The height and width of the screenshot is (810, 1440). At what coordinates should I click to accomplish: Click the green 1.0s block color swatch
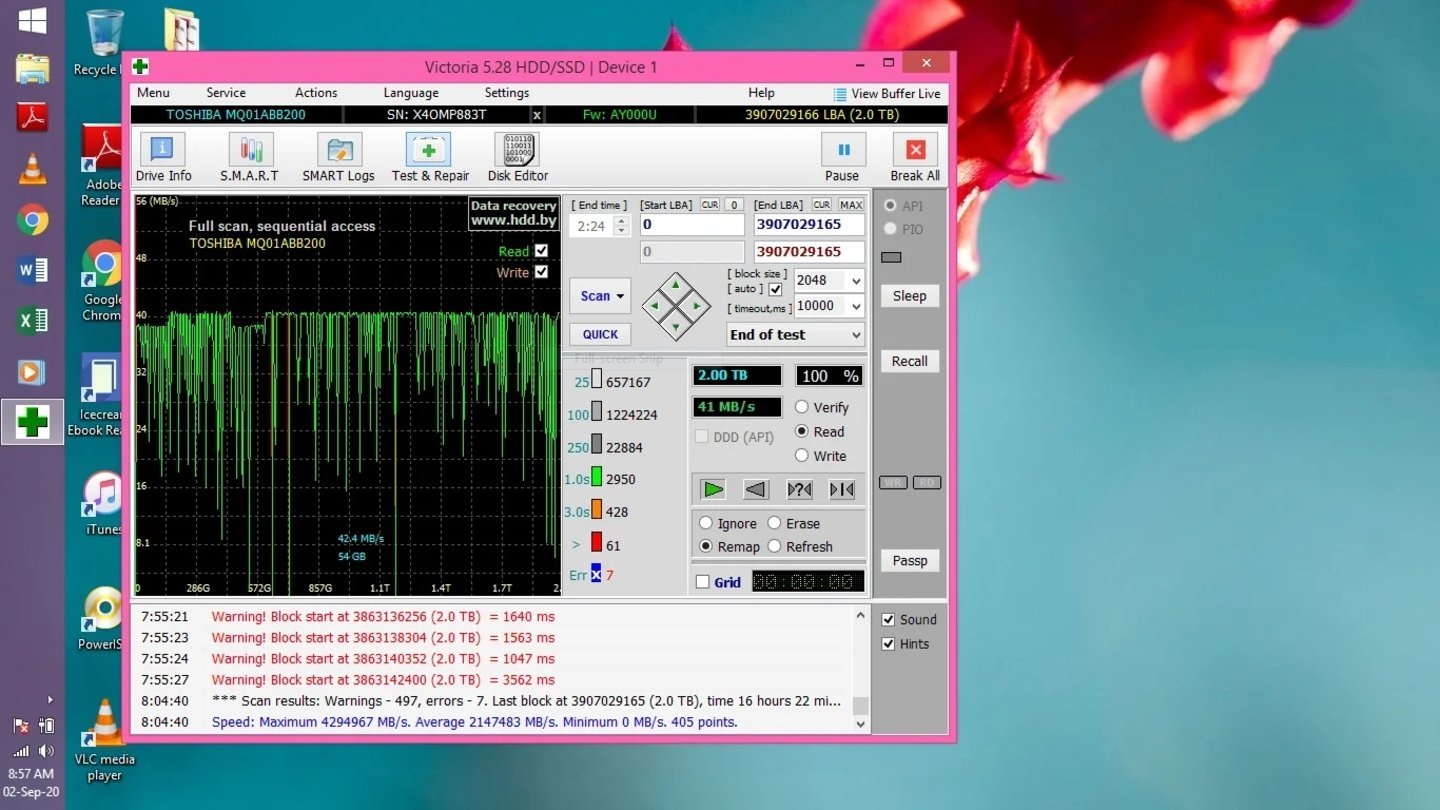point(596,476)
